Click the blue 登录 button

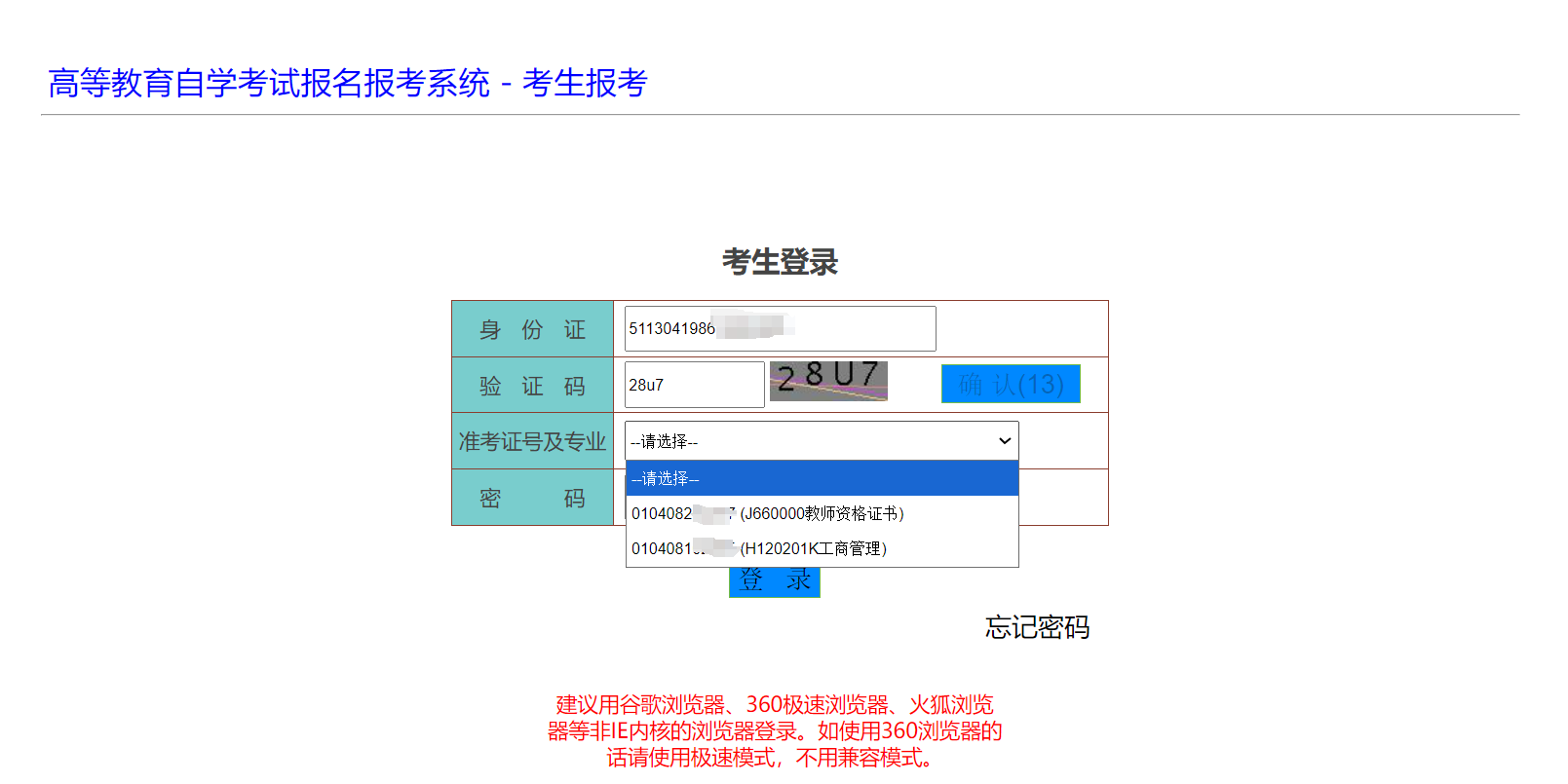pyautogui.click(x=775, y=582)
